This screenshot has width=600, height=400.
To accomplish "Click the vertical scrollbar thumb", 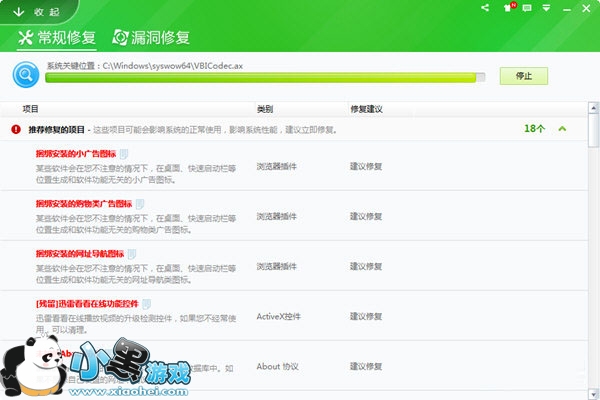I will [x=593, y=130].
